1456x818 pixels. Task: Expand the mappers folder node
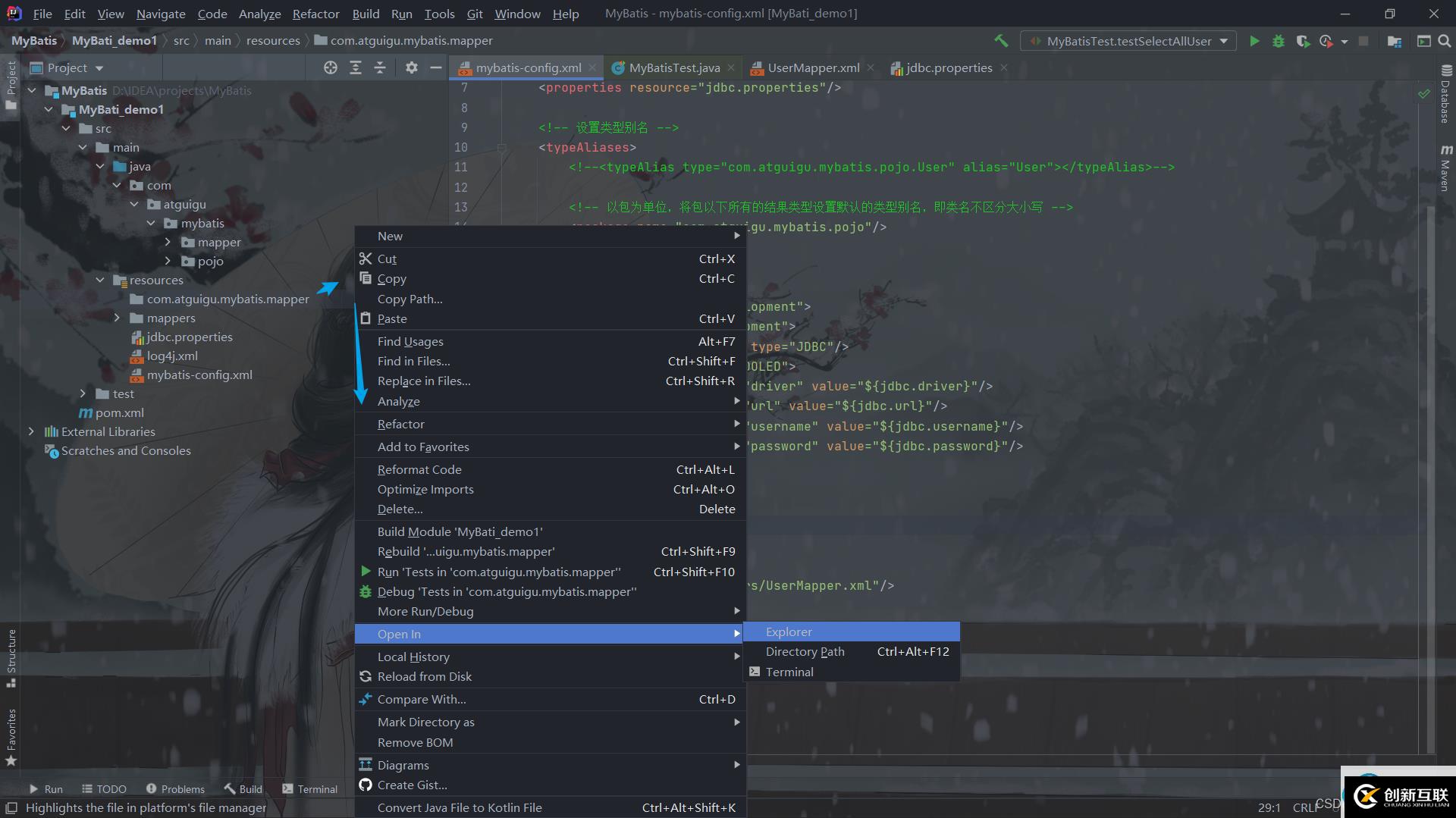(117, 318)
